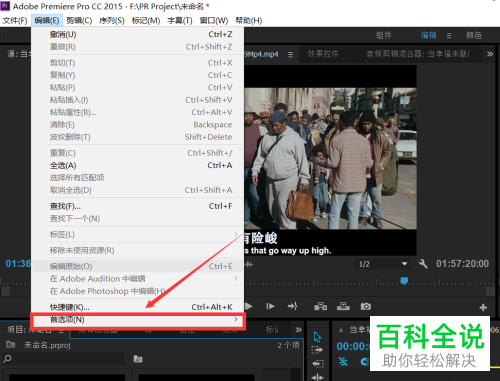Open the 剪辑(C) menu

coord(79,21)
